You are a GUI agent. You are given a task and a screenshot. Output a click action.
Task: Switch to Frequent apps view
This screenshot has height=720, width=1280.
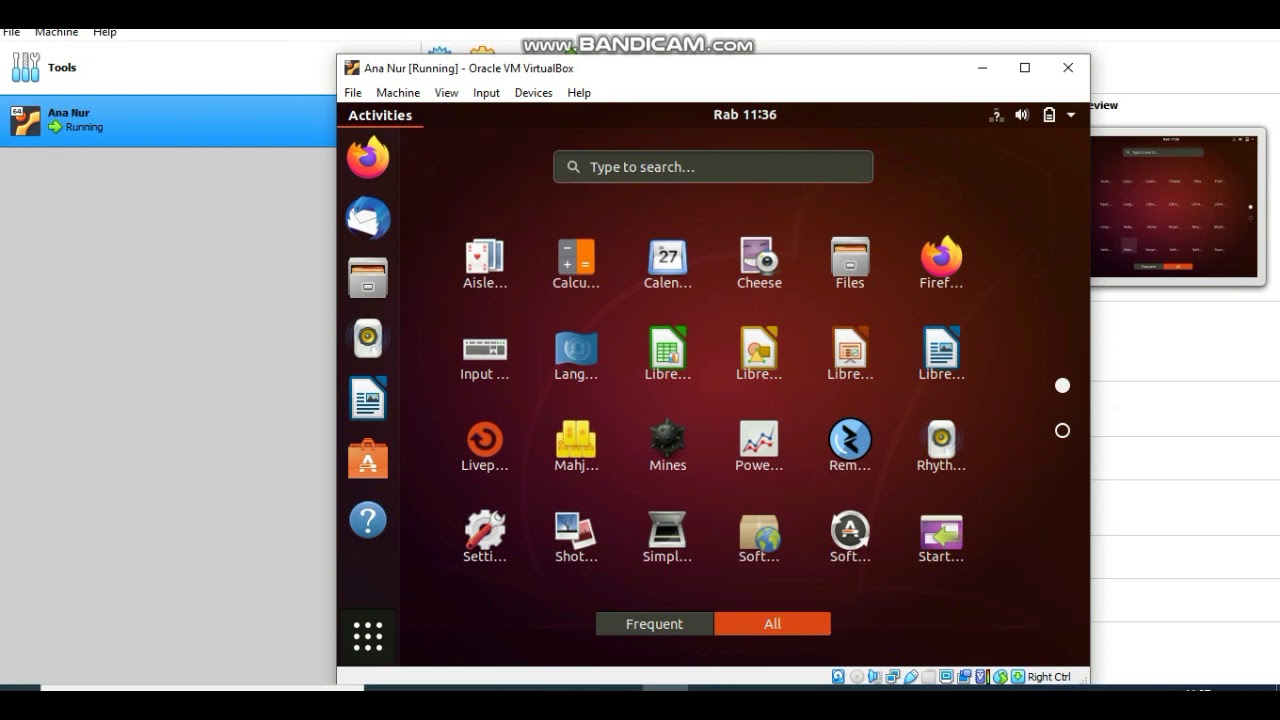(654, 624)
